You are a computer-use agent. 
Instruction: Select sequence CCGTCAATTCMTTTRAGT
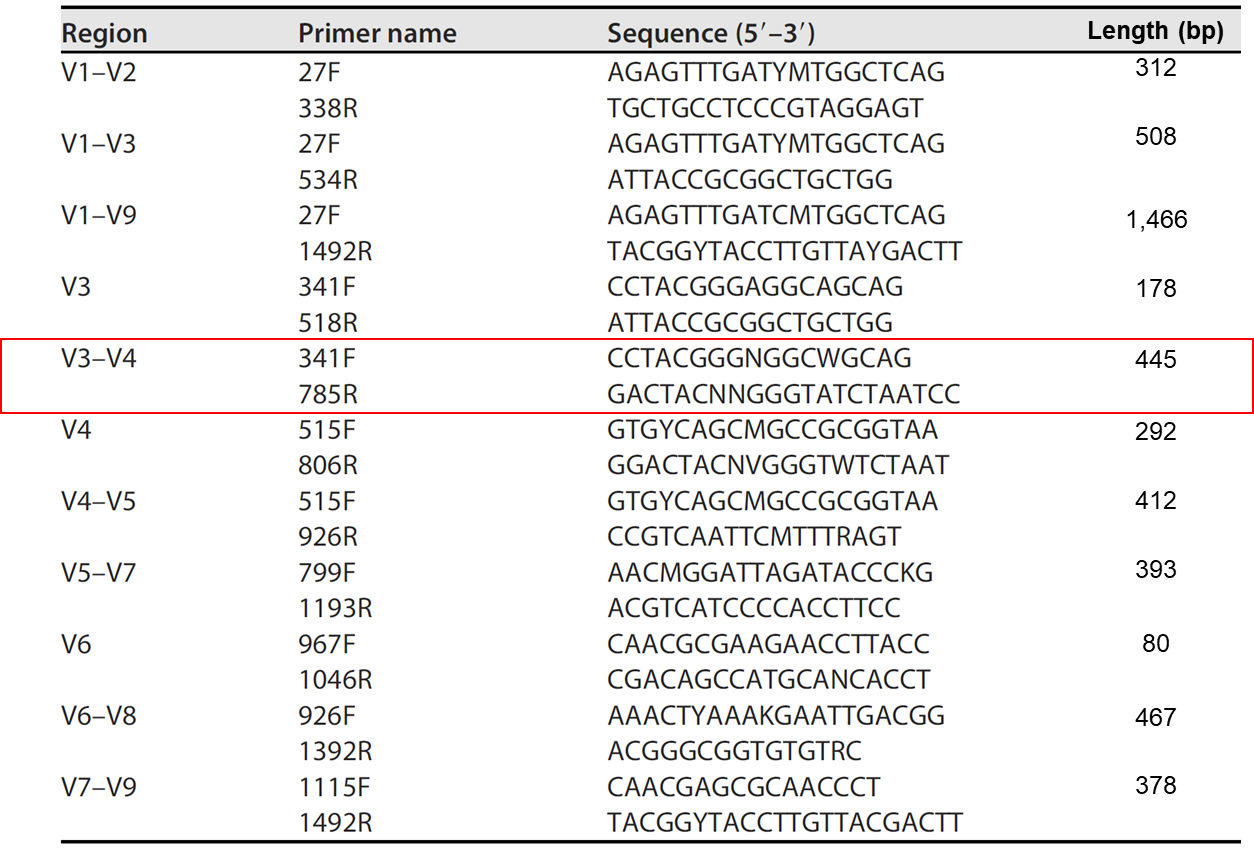(754, 537)
